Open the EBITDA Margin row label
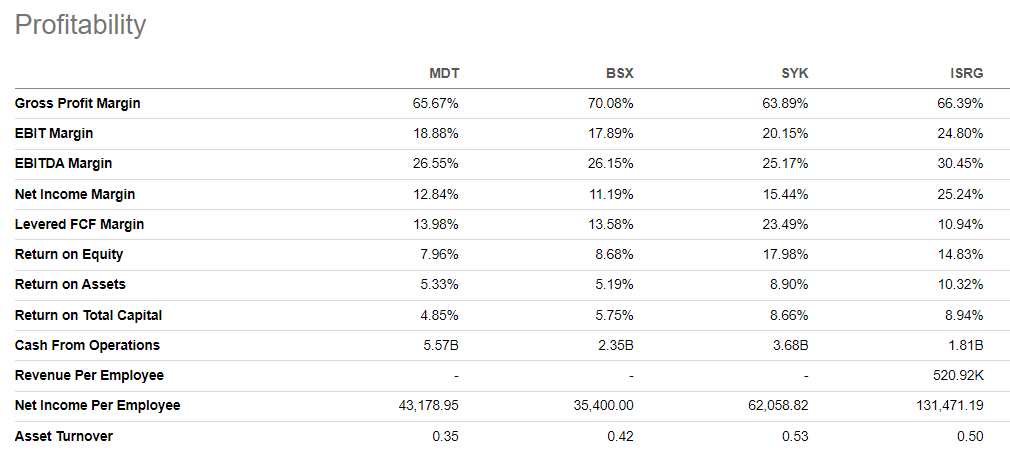Viewport: 1010px width, 458px height. click(63, 163)
